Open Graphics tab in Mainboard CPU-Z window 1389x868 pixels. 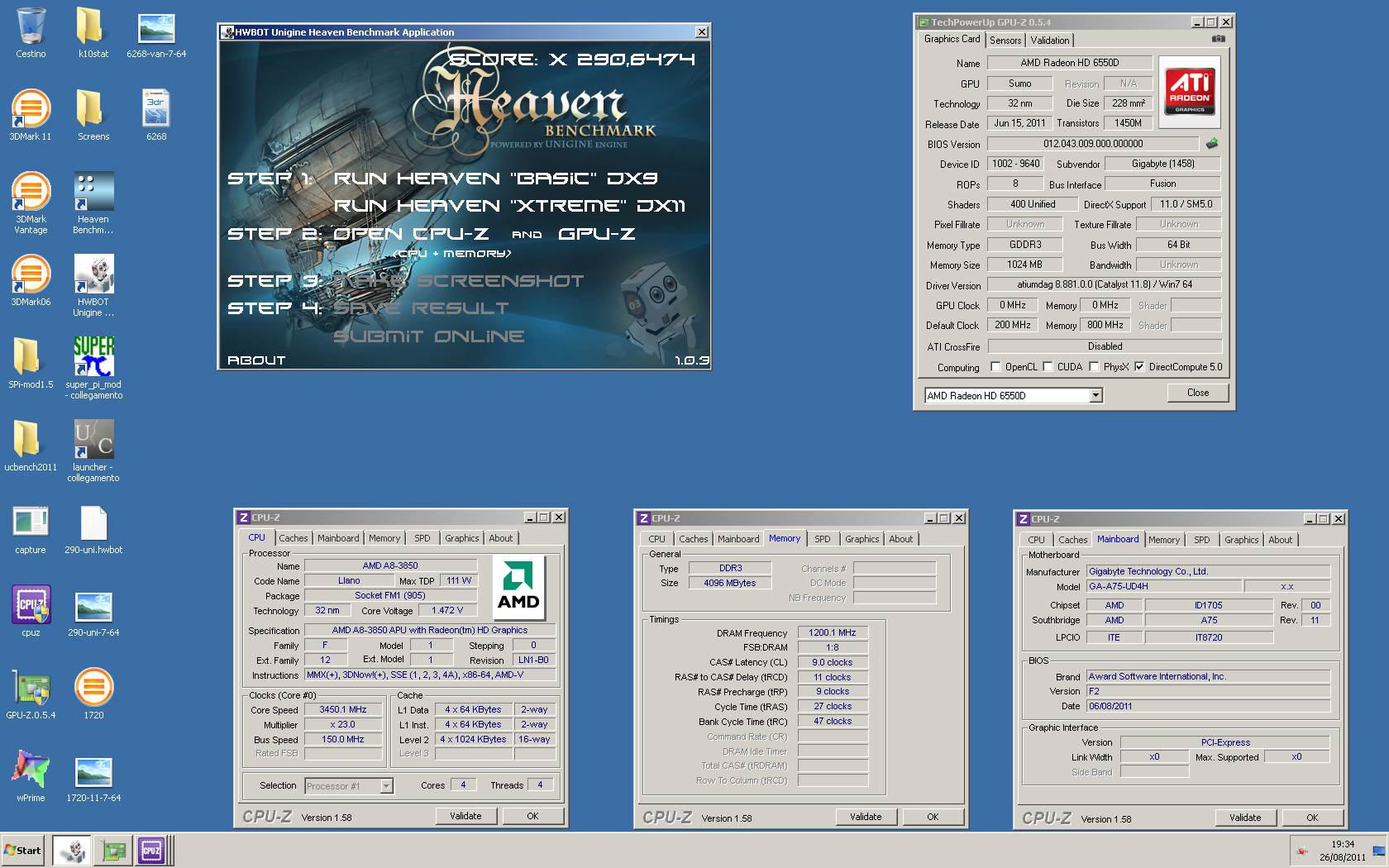coord(1241,540)
